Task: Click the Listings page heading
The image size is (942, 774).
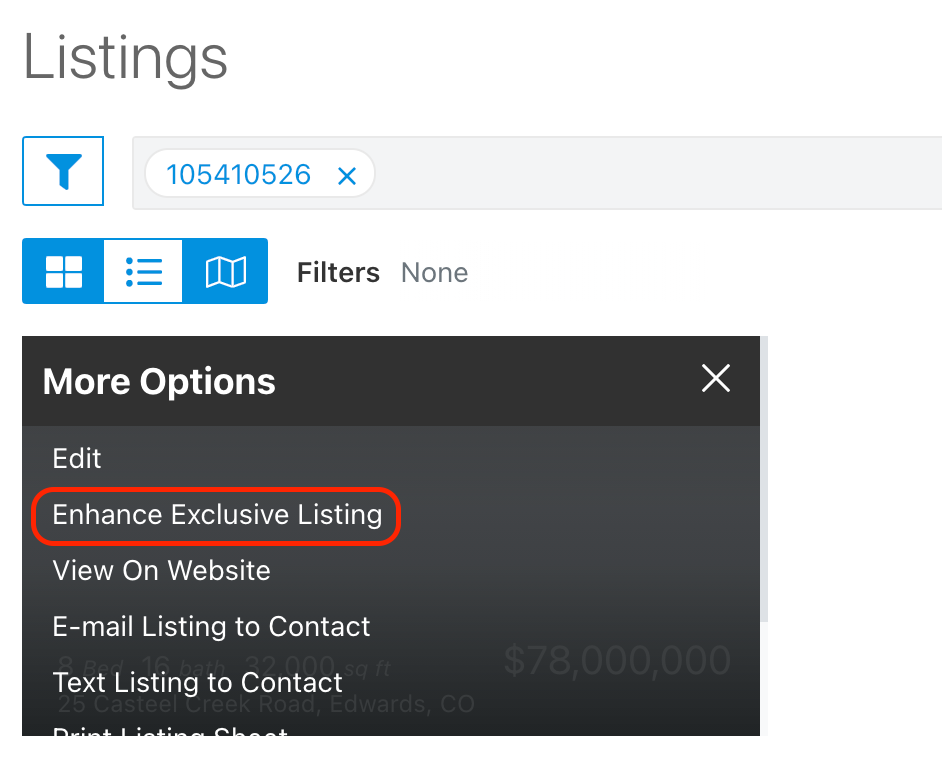Action: pos(125,58)
